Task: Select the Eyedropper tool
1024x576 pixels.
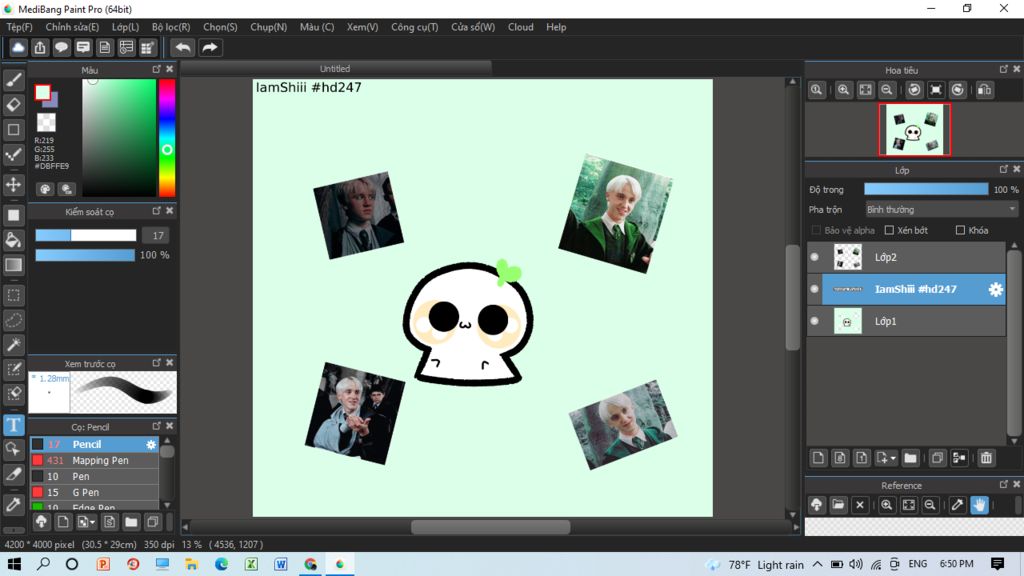Action: pyautogui.click(x=14, y=503)
